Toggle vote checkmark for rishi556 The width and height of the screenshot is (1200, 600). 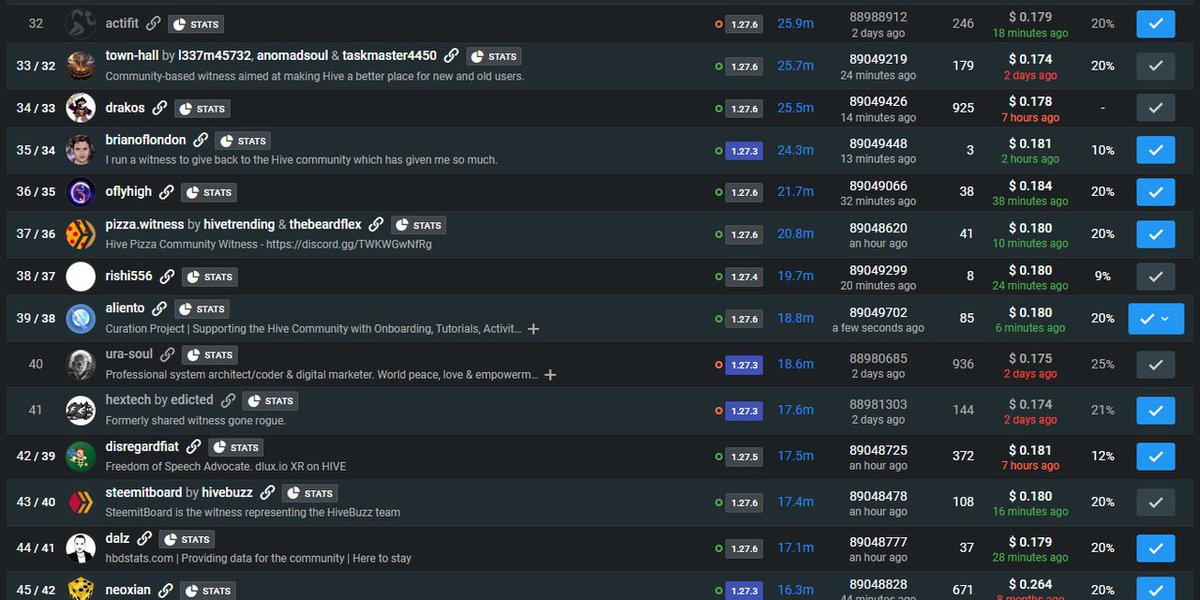(1155, 276)
